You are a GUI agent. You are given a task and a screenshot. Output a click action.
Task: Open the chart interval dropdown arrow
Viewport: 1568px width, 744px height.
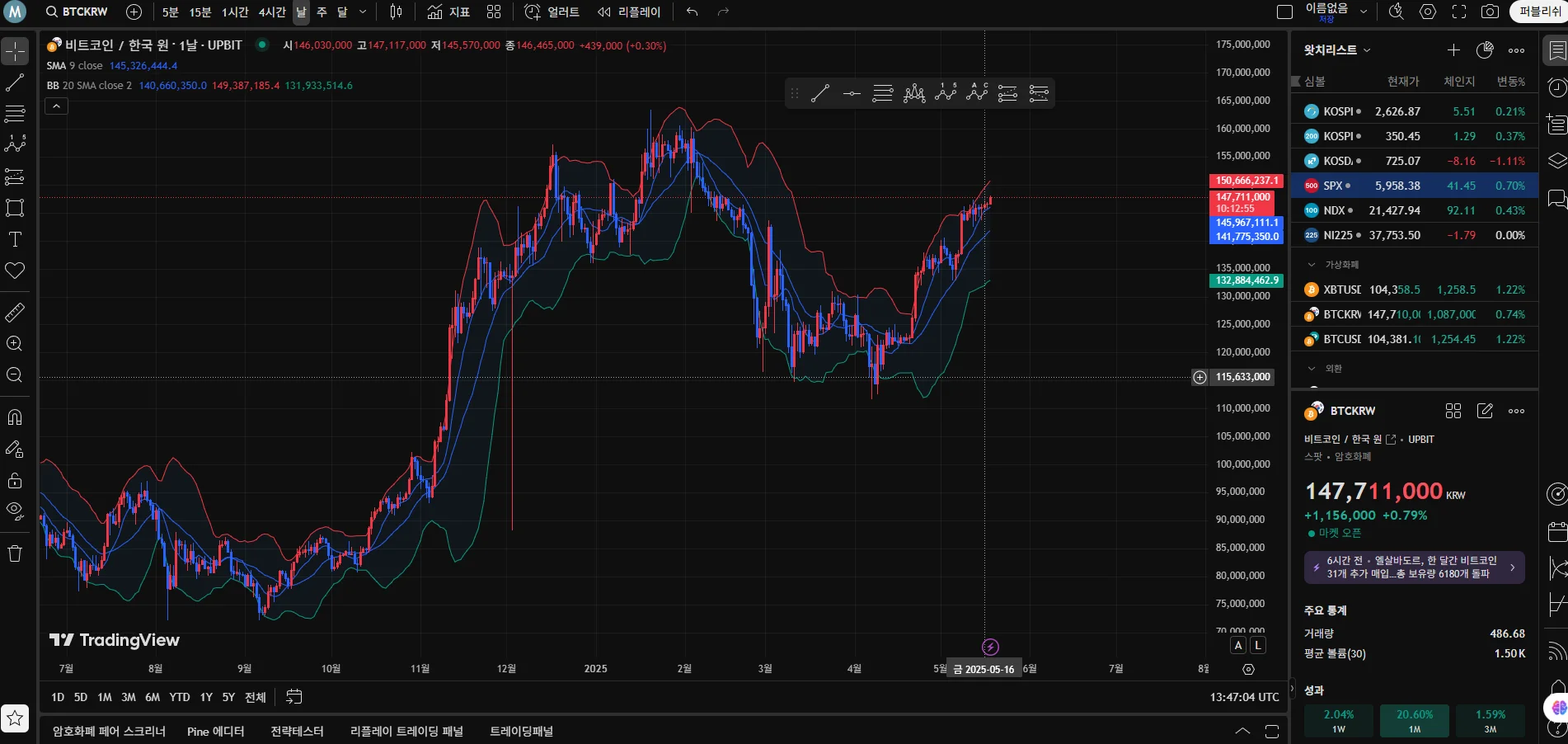[x=363, y=12]
